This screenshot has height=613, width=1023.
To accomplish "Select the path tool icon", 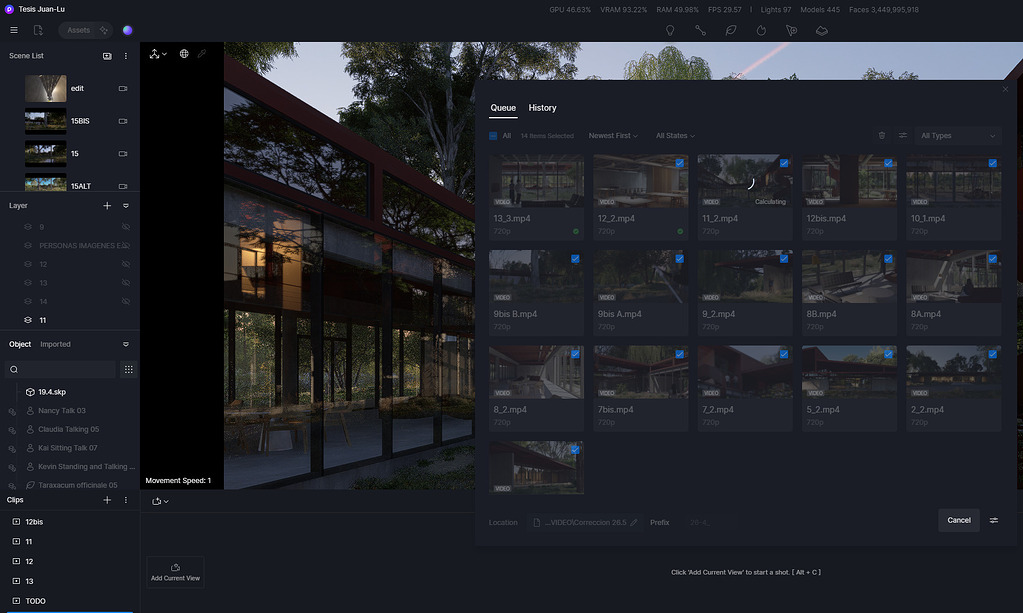I will [700, 30].
